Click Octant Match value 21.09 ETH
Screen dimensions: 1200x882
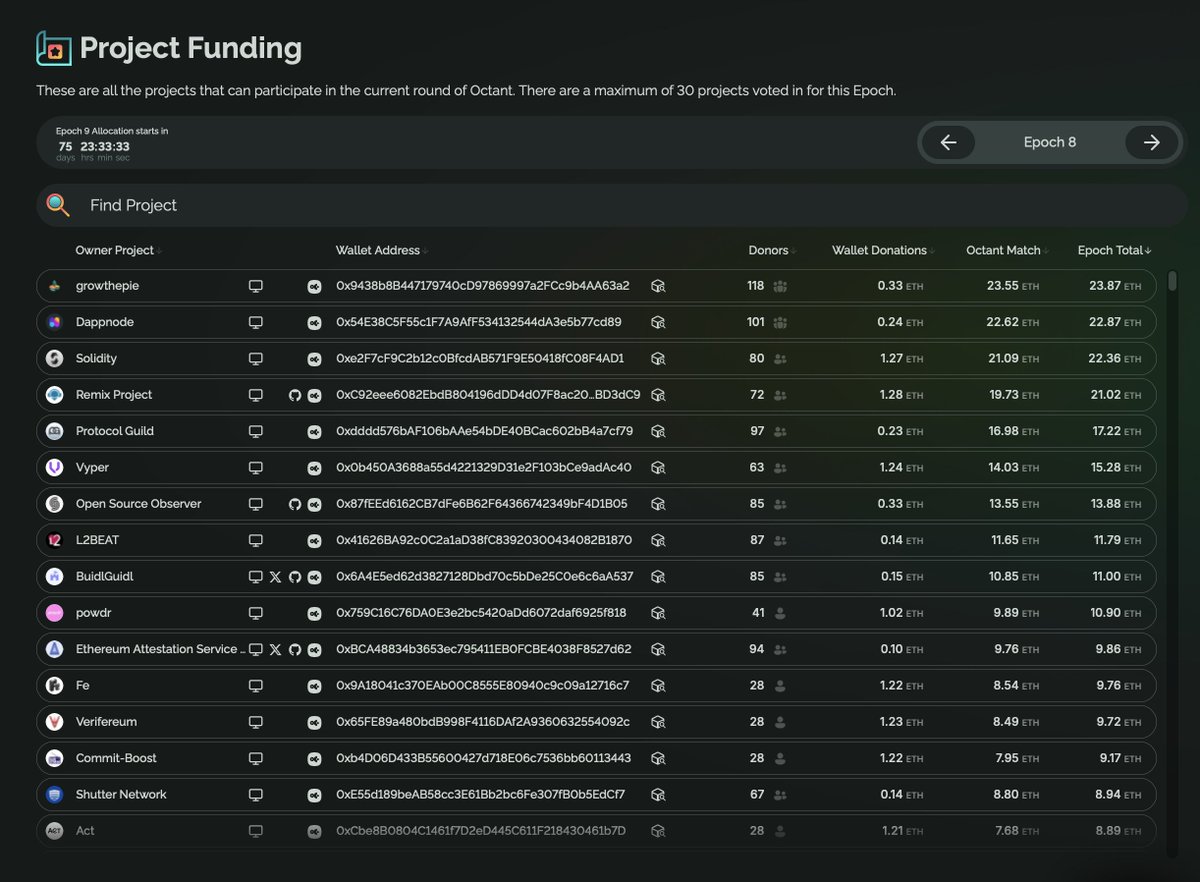tap(1013, 359)
